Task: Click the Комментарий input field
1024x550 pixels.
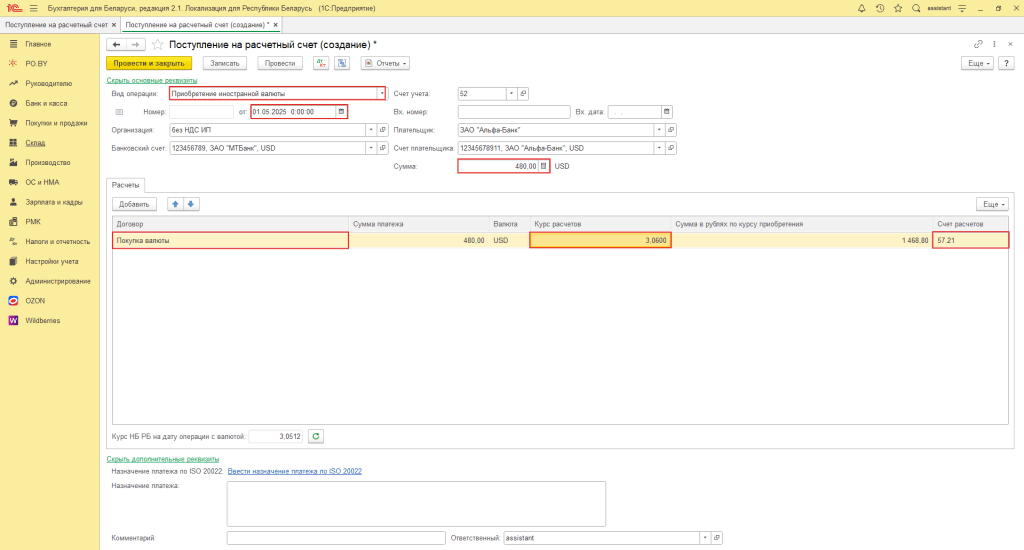Action: [336, 538]
